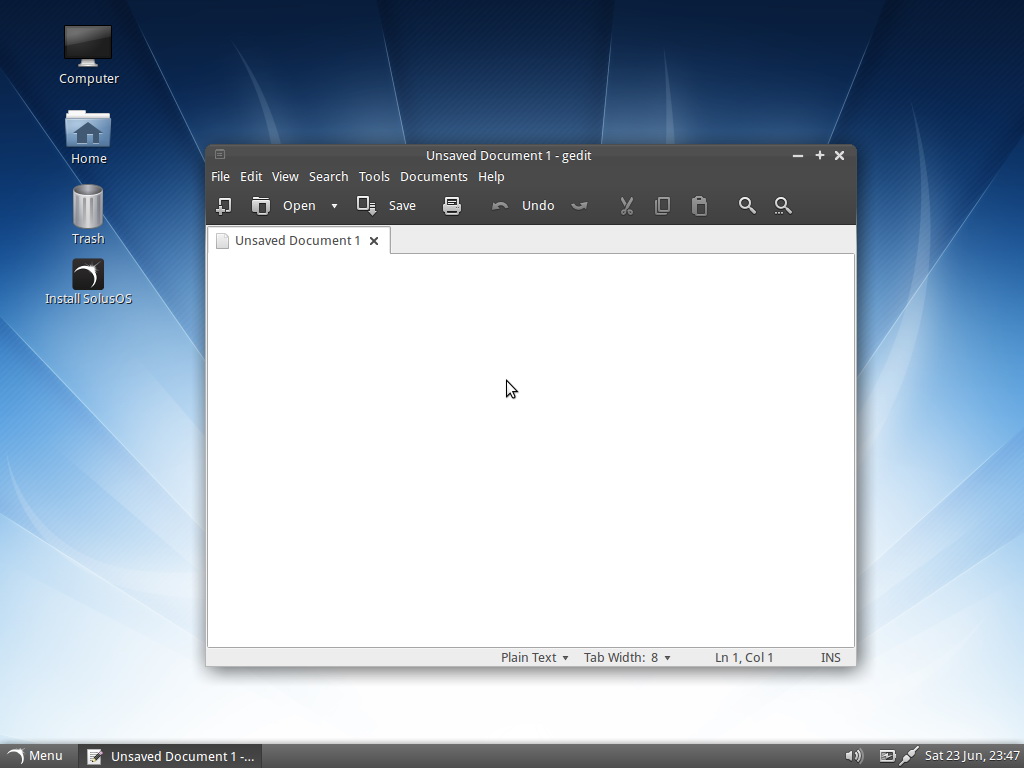Close the gedit window
Screen dimensions: 1024x768
(x=840, y=155)
